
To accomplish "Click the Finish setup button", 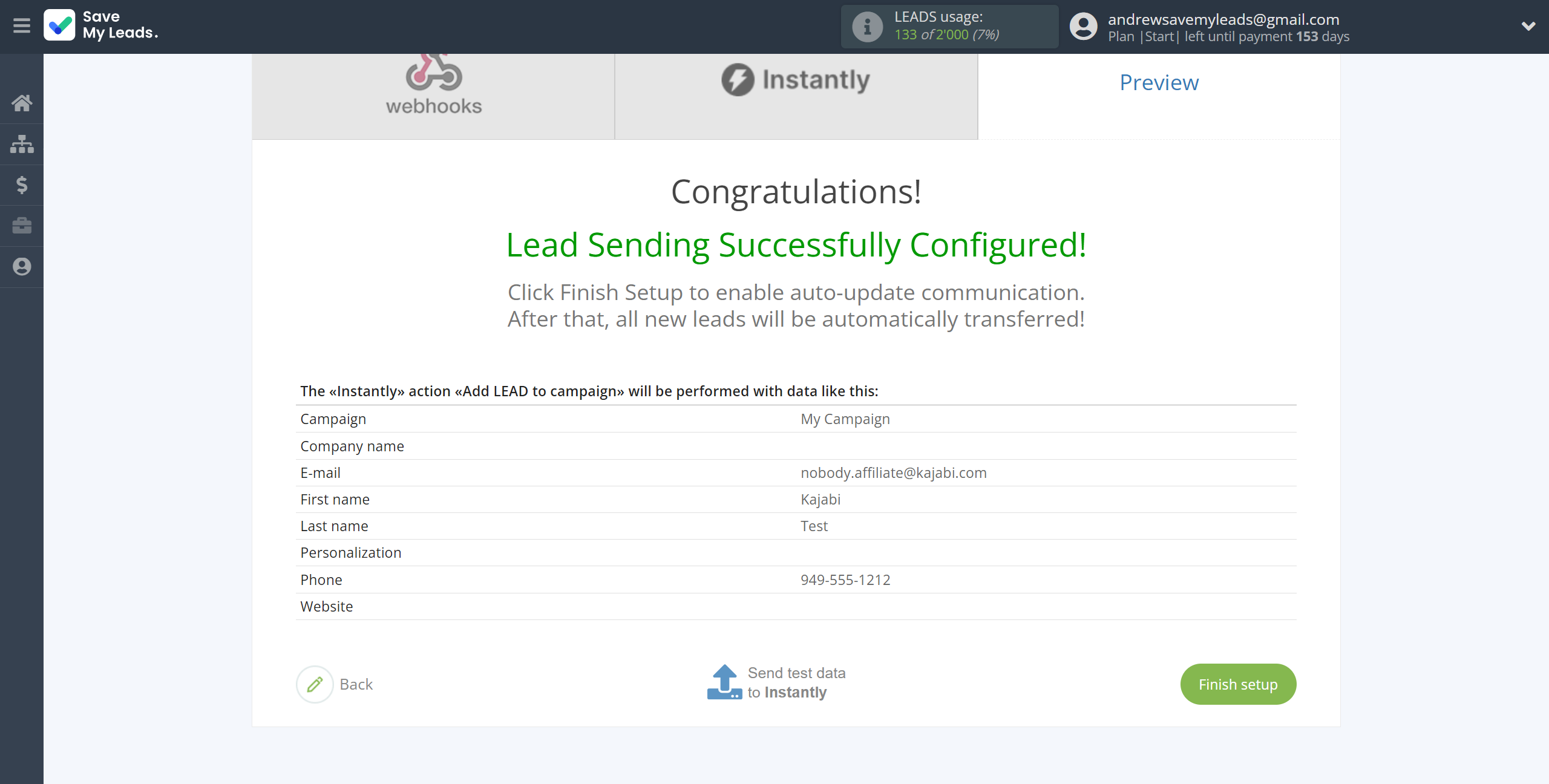I will click(x=1238, y=684).
